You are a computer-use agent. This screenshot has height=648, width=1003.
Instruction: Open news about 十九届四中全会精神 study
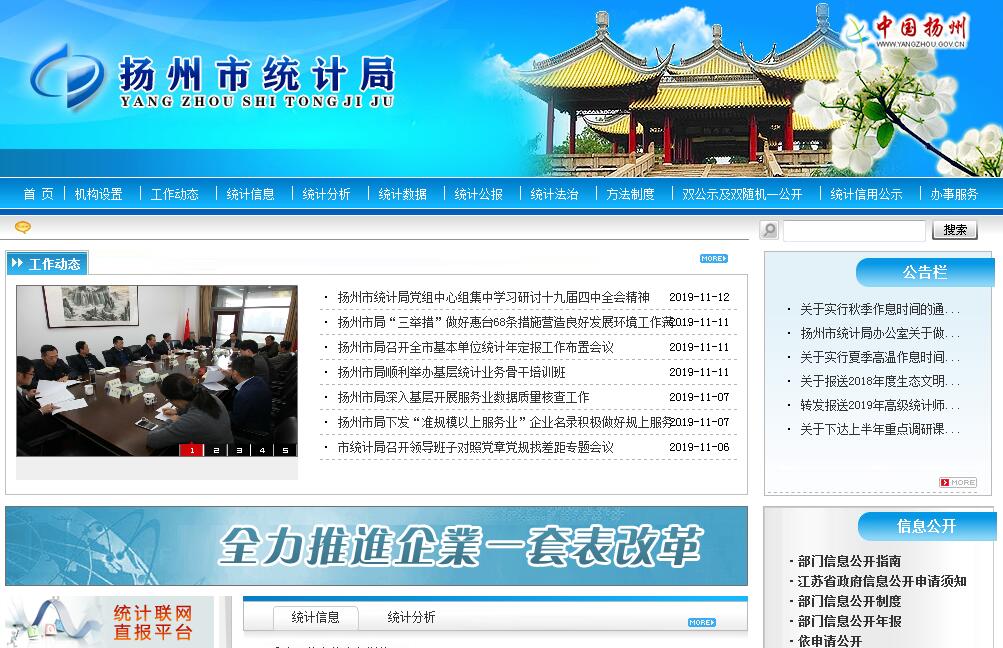493,297
